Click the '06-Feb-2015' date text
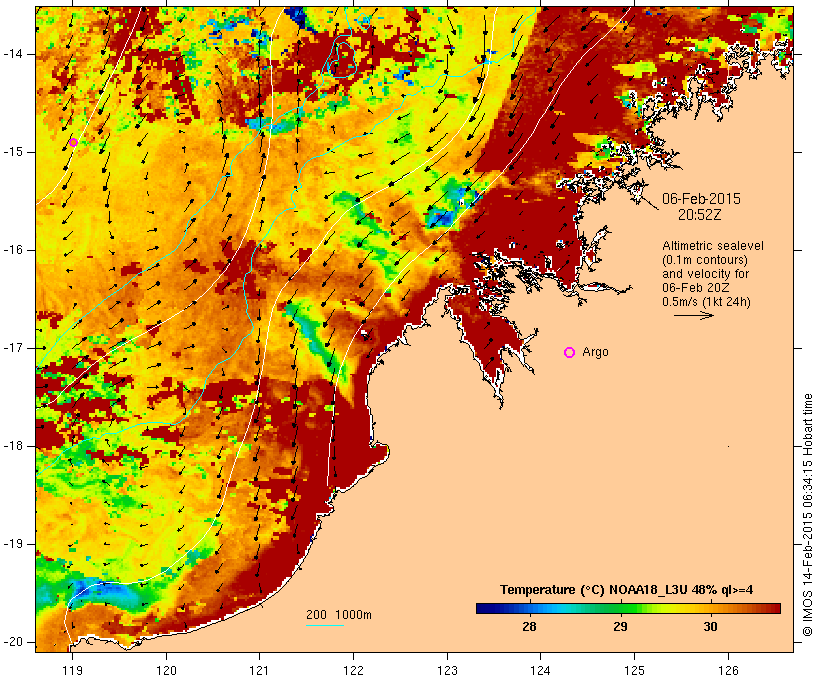 tap(701, 199)
